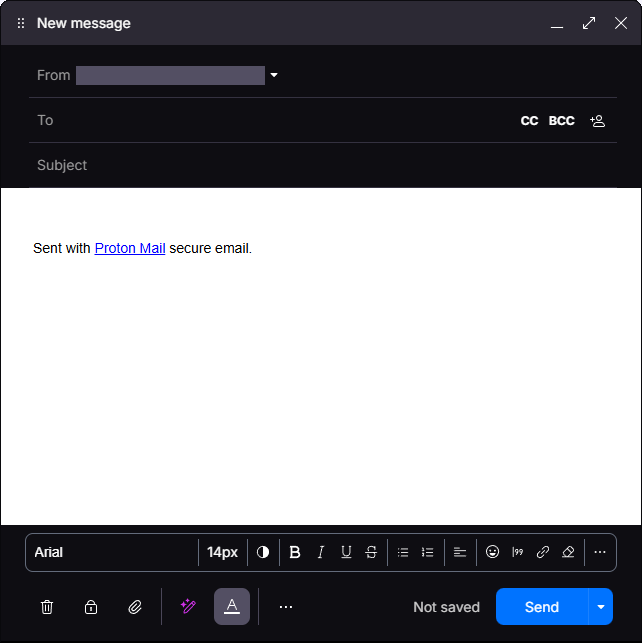Clear formatting with eraser icon
Screen dimensions: 642x643
568,552
